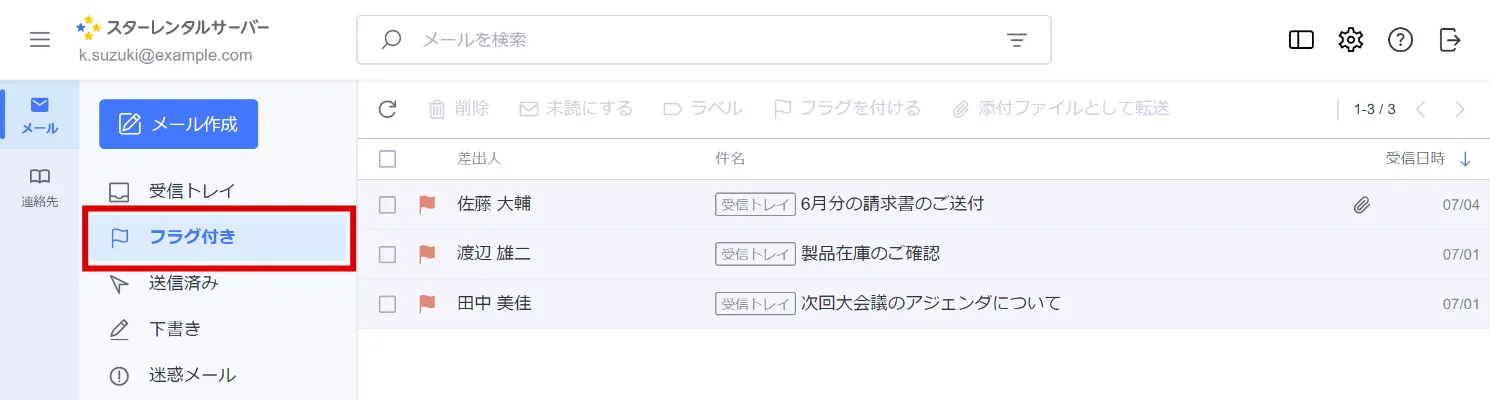Click the メール作成 button
Viewport: 1490px width, 400px height.
coord(179,124)
